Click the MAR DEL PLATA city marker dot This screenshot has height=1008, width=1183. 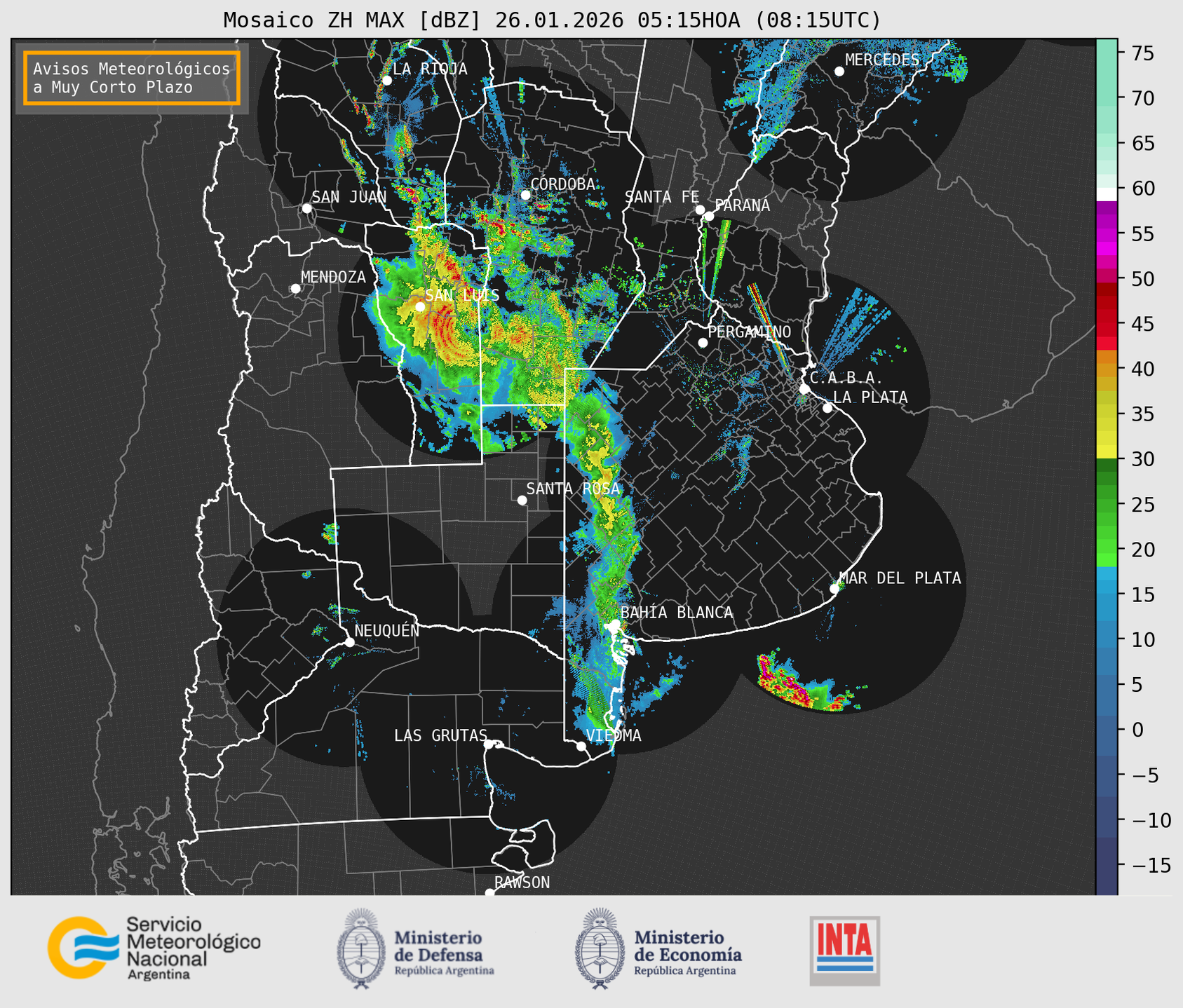(x=834, y=588)
